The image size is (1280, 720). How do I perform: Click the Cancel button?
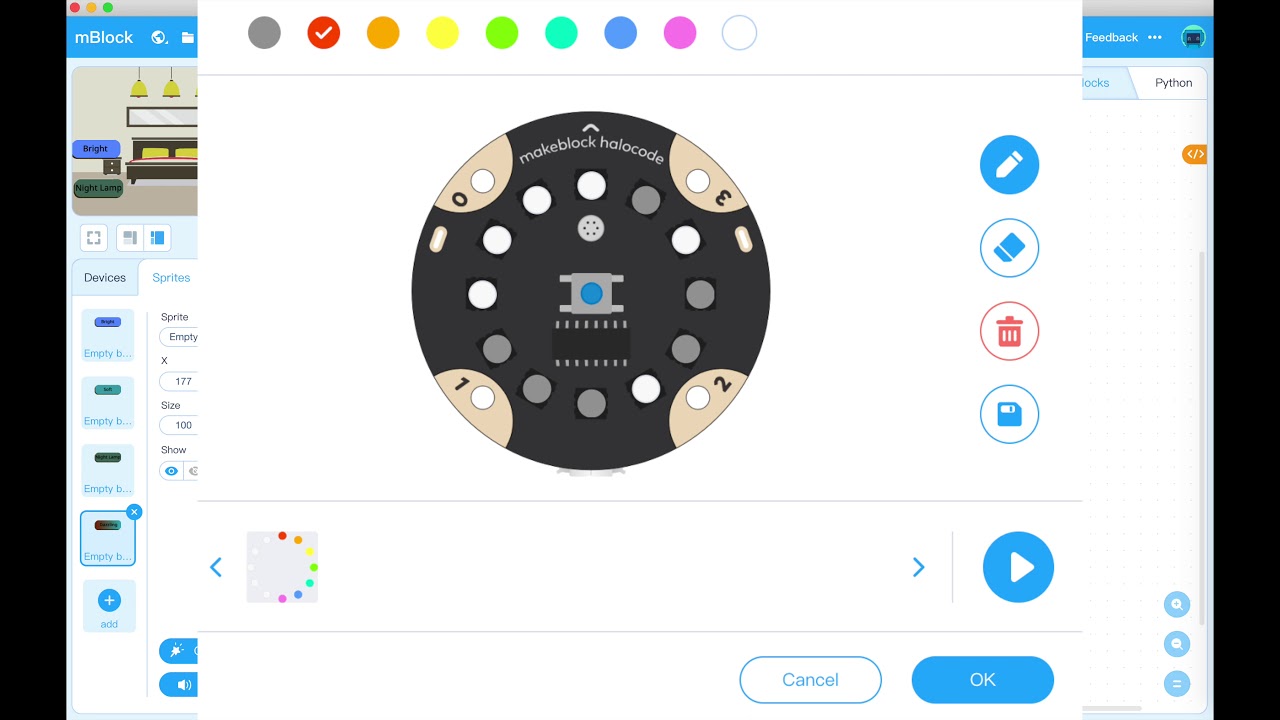(x=810, y=680)
